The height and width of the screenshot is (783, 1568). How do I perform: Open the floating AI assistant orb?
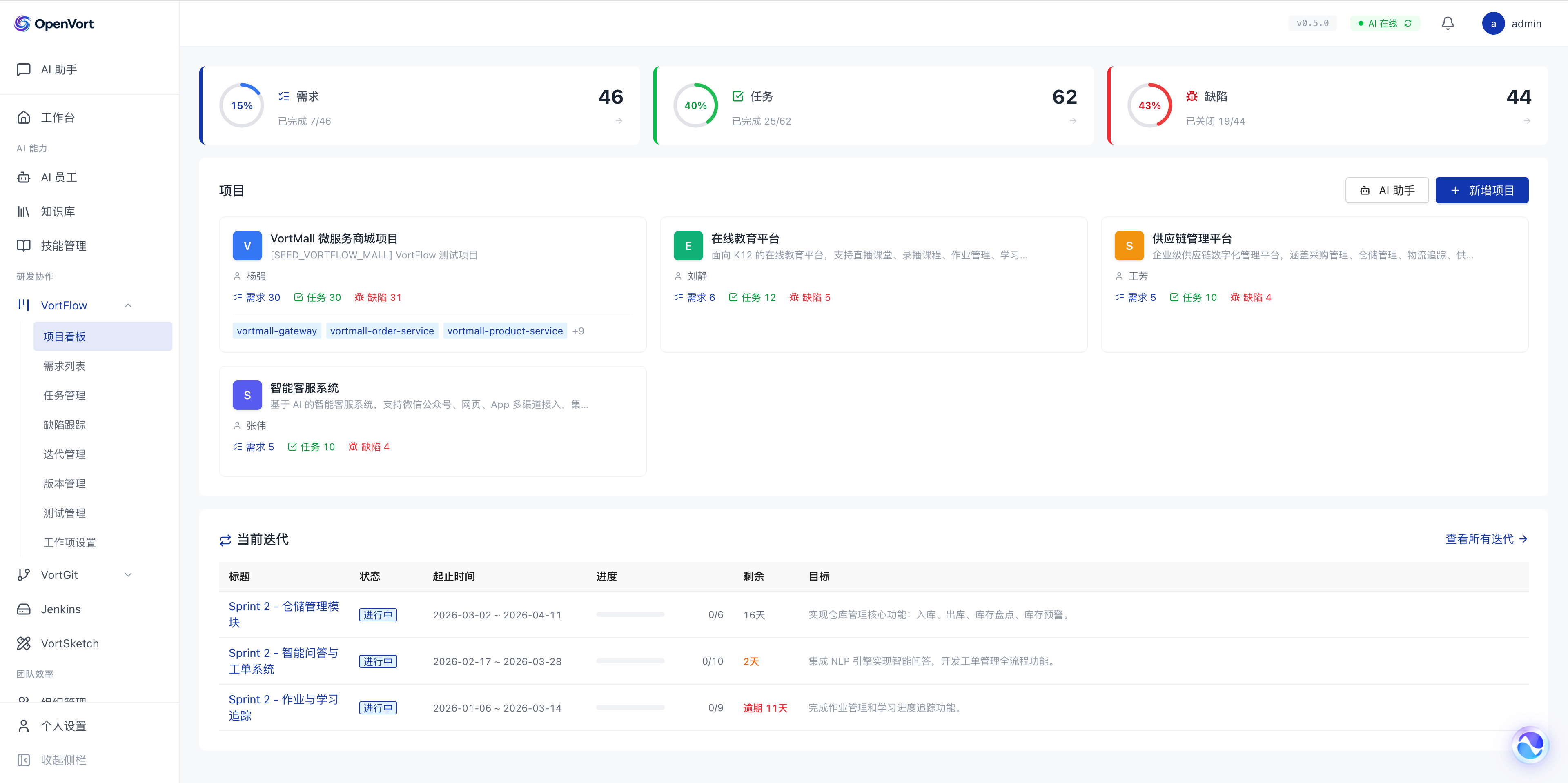pyautogui.click(x=1530, y=745)
